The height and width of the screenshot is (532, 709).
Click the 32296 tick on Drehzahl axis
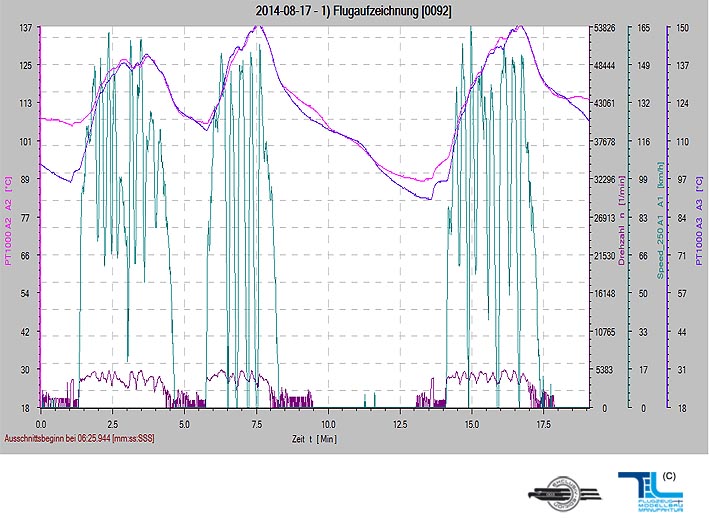[x=603, y=180]
